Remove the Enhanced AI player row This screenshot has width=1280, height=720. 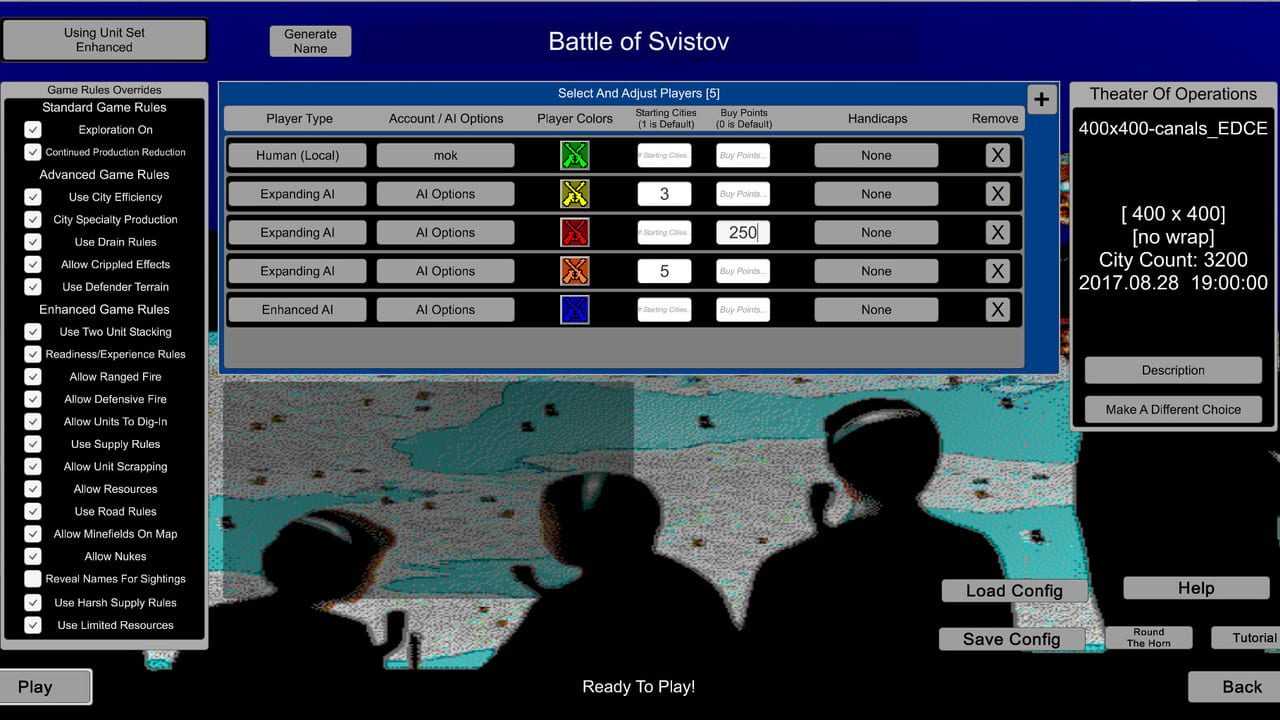tap(997, 310)
